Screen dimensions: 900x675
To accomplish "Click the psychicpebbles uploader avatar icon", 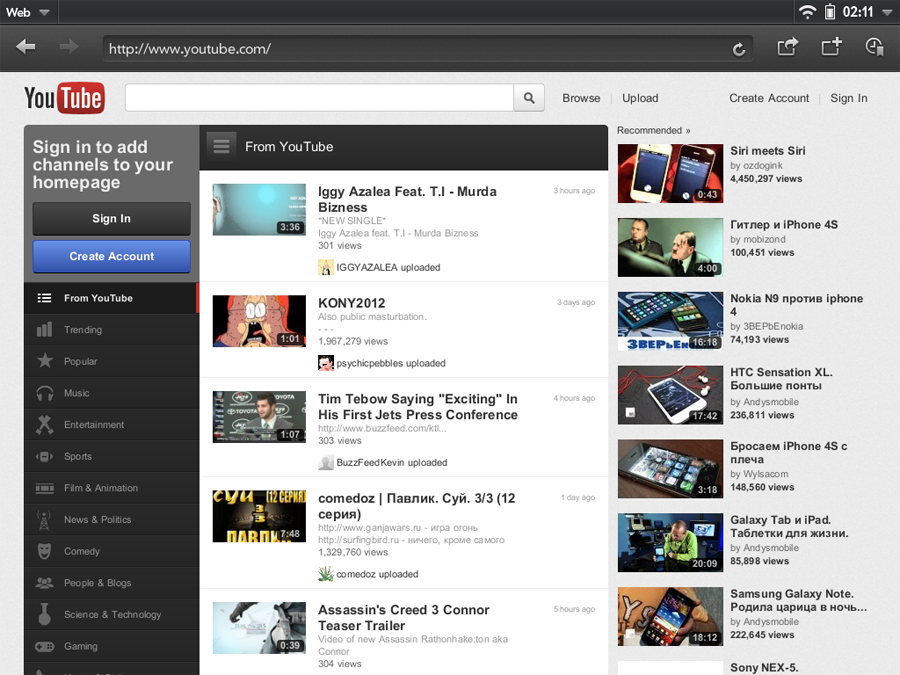I will (x=325, y=363).
